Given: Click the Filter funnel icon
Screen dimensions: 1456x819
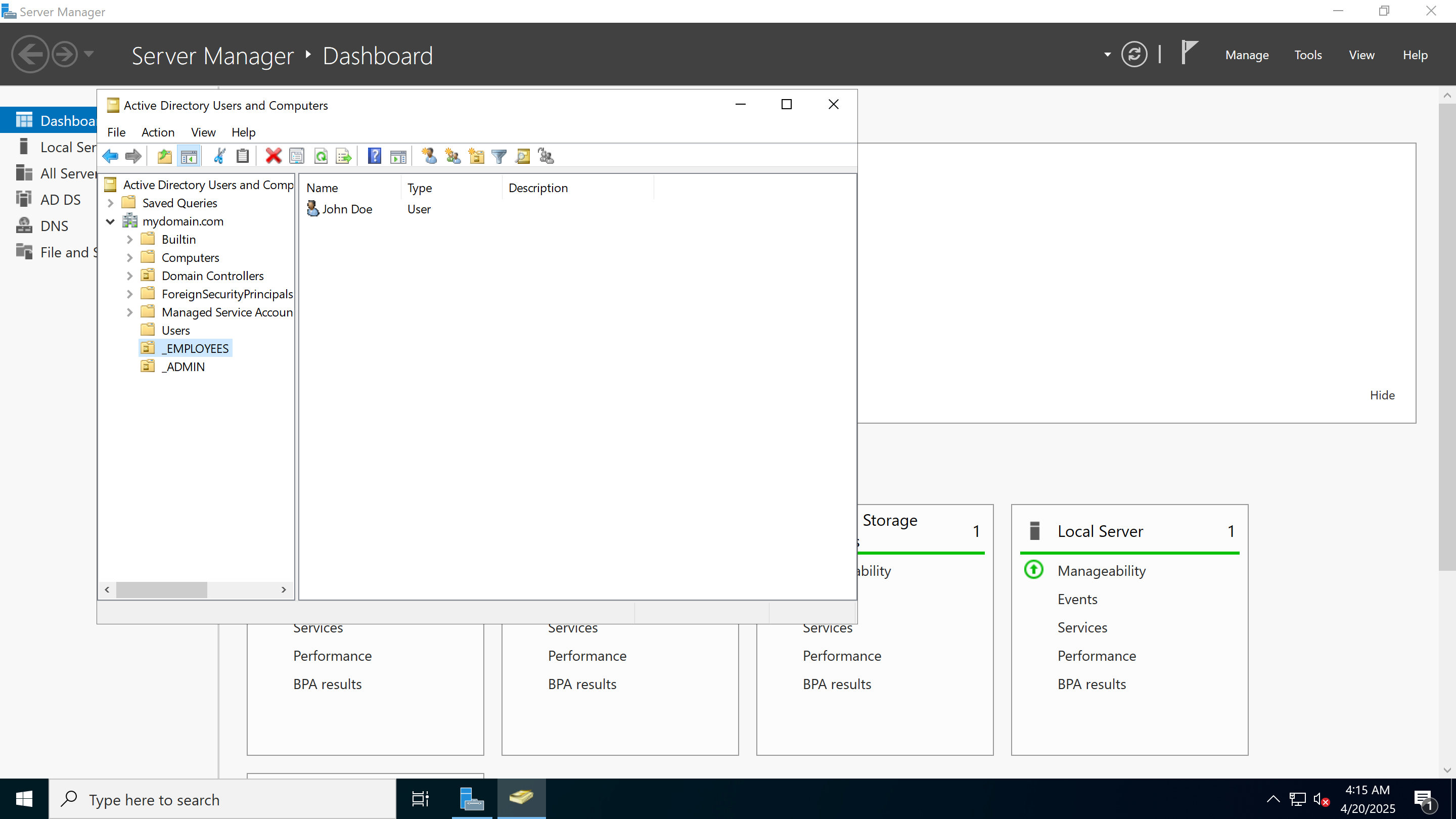Looking at the screenshot, I should pos(499,156).
